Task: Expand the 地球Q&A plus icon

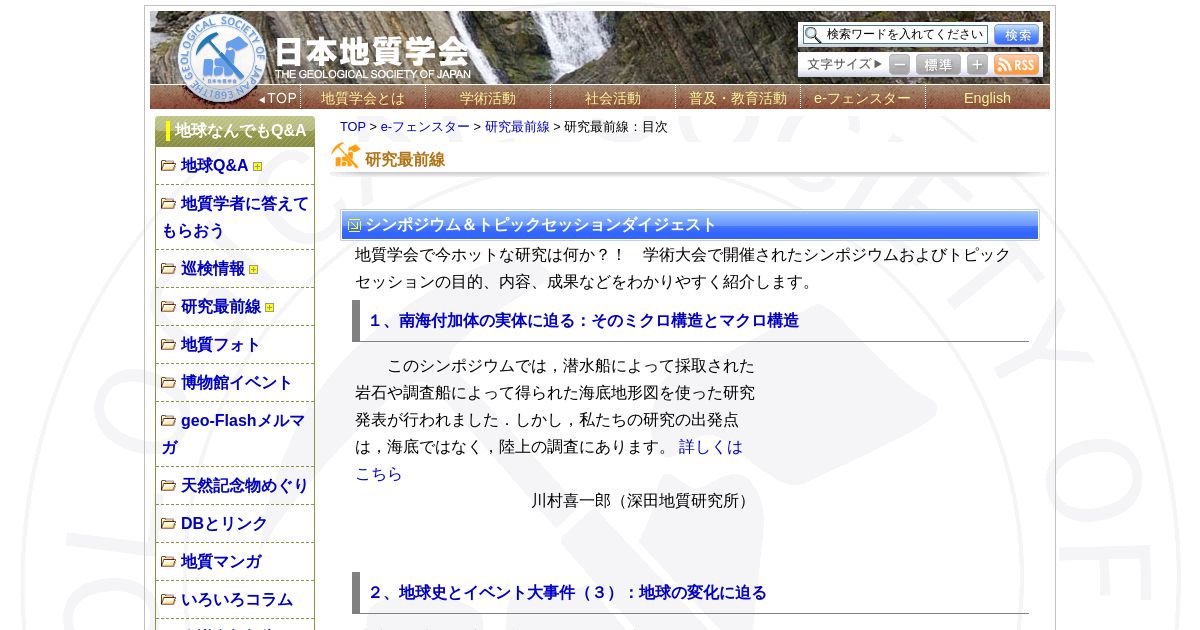Action: point(258,167)
